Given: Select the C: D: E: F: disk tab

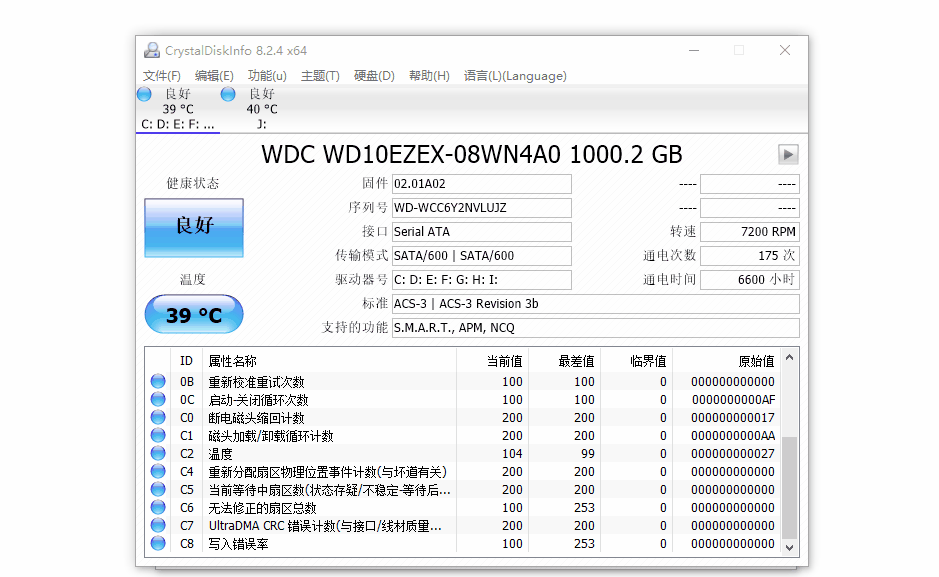Looking at the screenshot, I should coord(178,110).
